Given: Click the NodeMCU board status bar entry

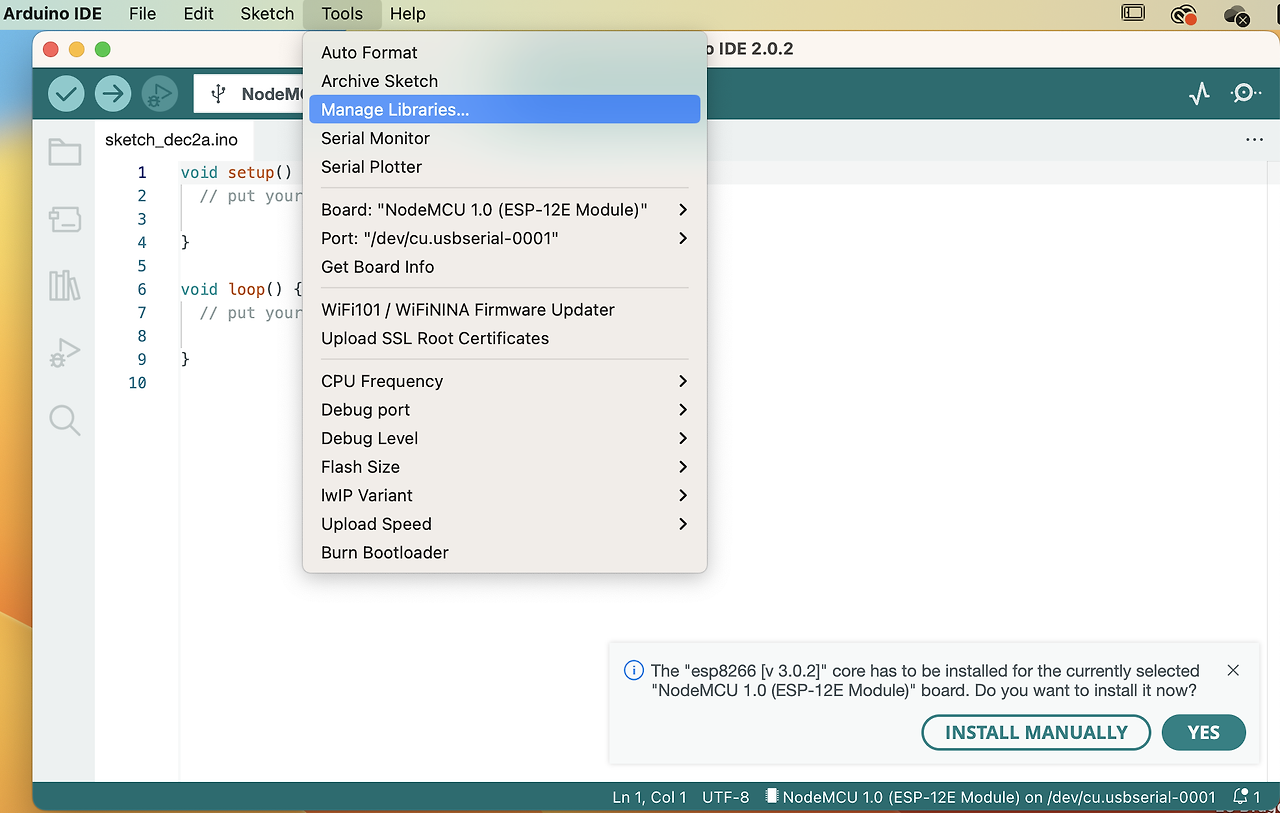Looking at the screenshot, I should (990, 797).
